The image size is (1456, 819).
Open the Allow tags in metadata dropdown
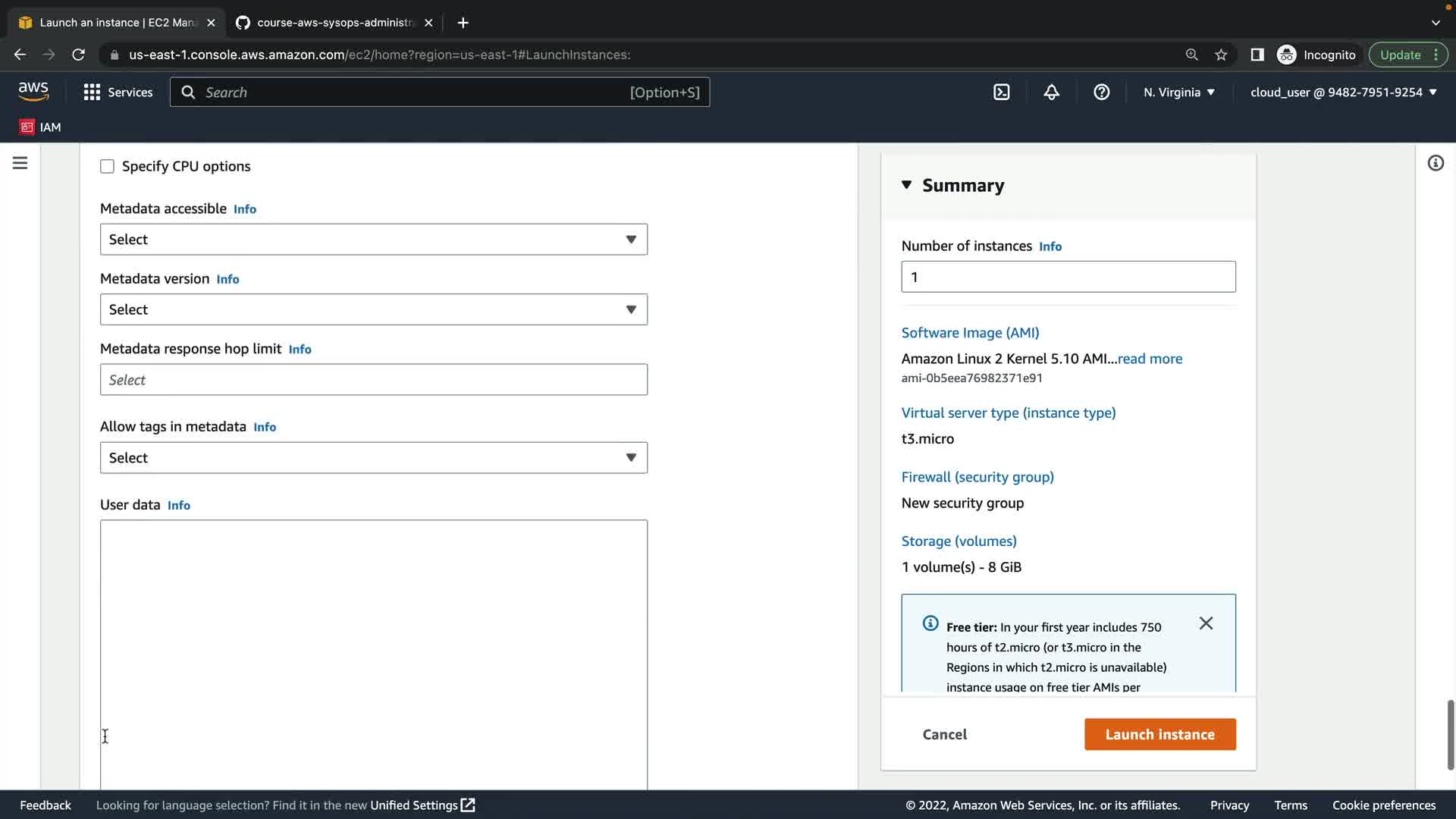coord(373,458)
